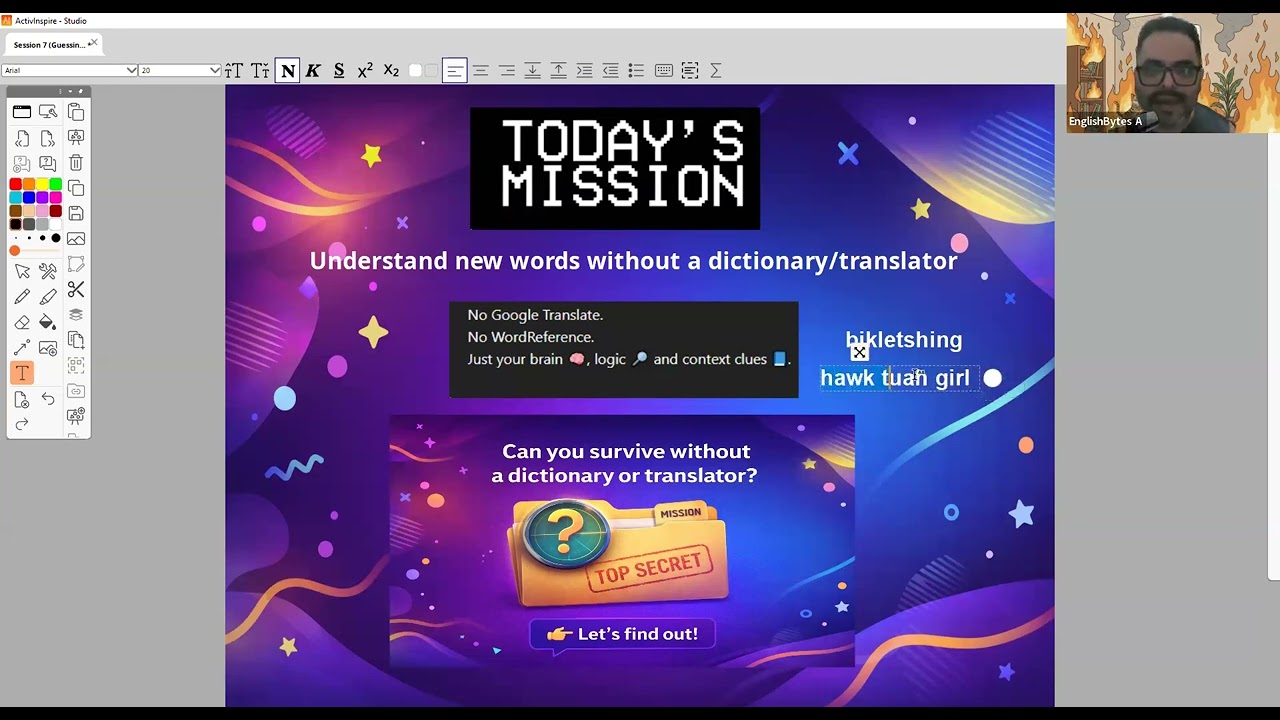Click the white circle text box handle
1280x720 pixels.
[992, 378]
